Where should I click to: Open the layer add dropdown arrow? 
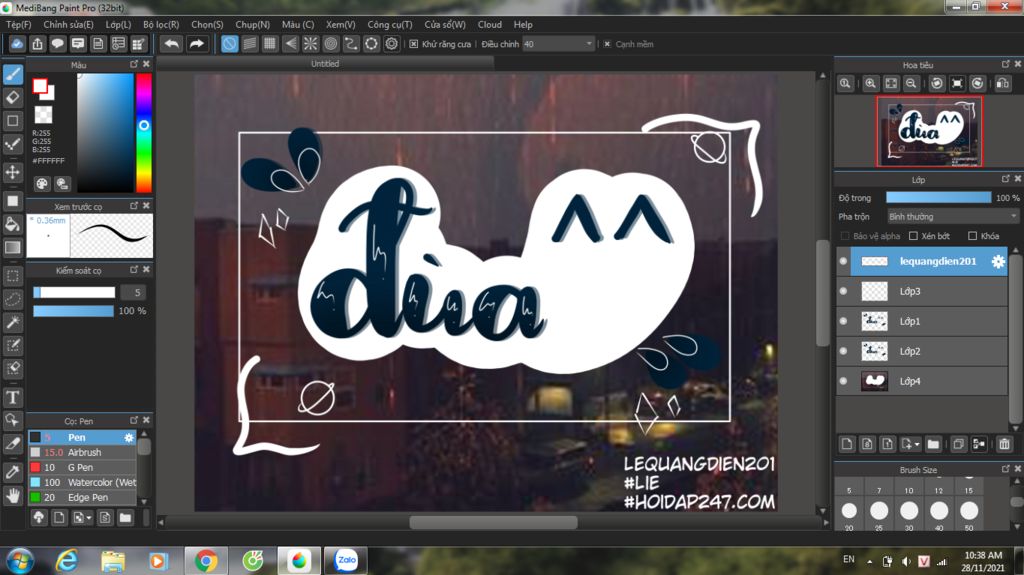pyautogui.click(x=917, y=444)
